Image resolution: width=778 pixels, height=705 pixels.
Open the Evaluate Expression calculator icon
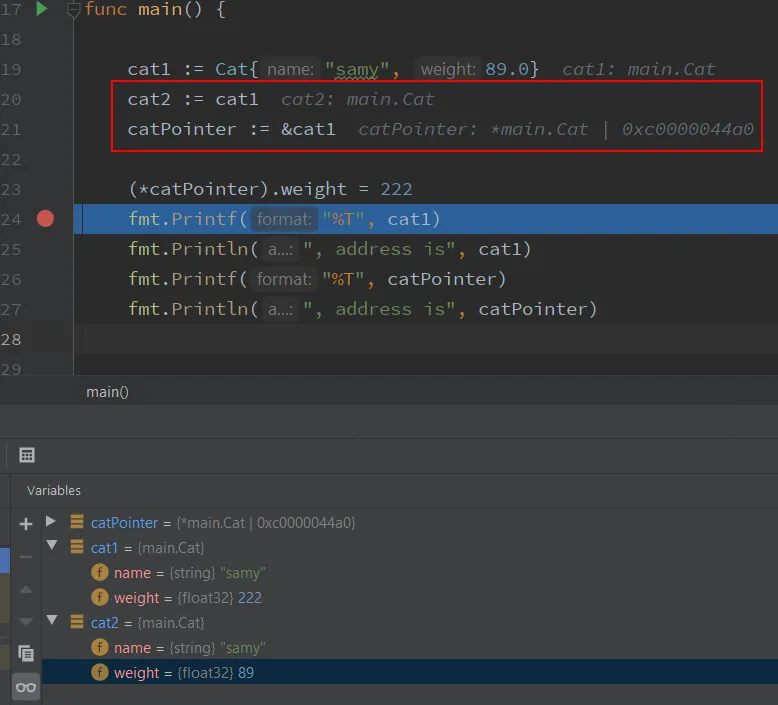pos(27,455)
